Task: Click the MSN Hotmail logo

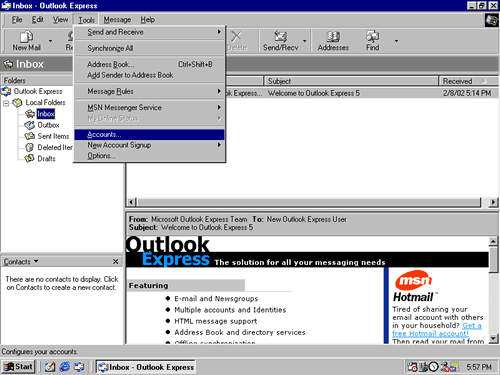Action: coord(414,286)
